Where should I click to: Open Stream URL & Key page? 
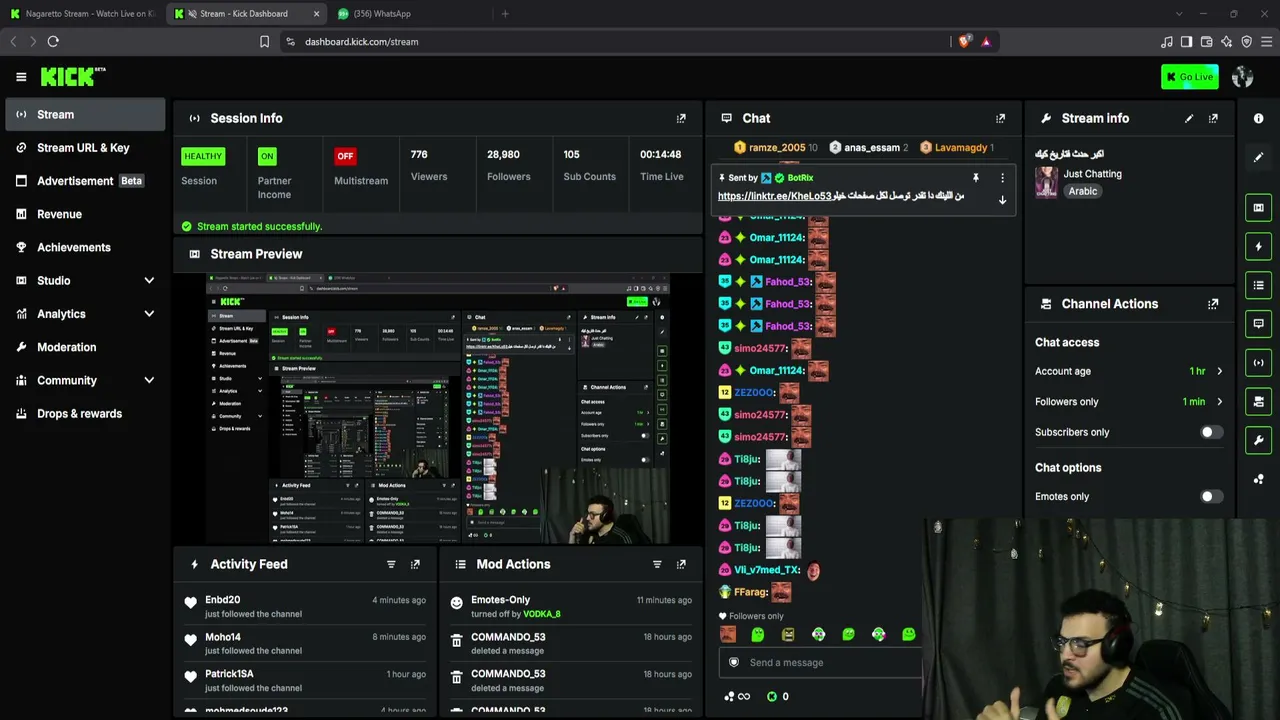click(85, 148)
